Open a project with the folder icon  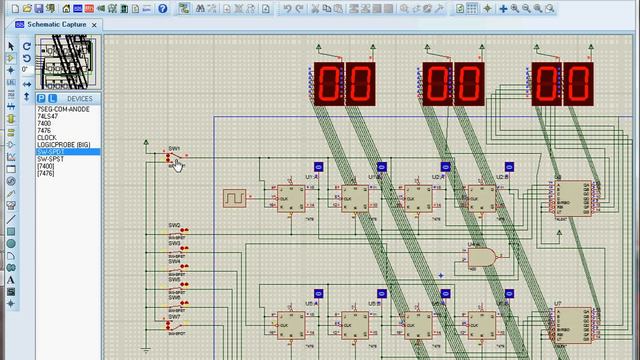(27, 8)
